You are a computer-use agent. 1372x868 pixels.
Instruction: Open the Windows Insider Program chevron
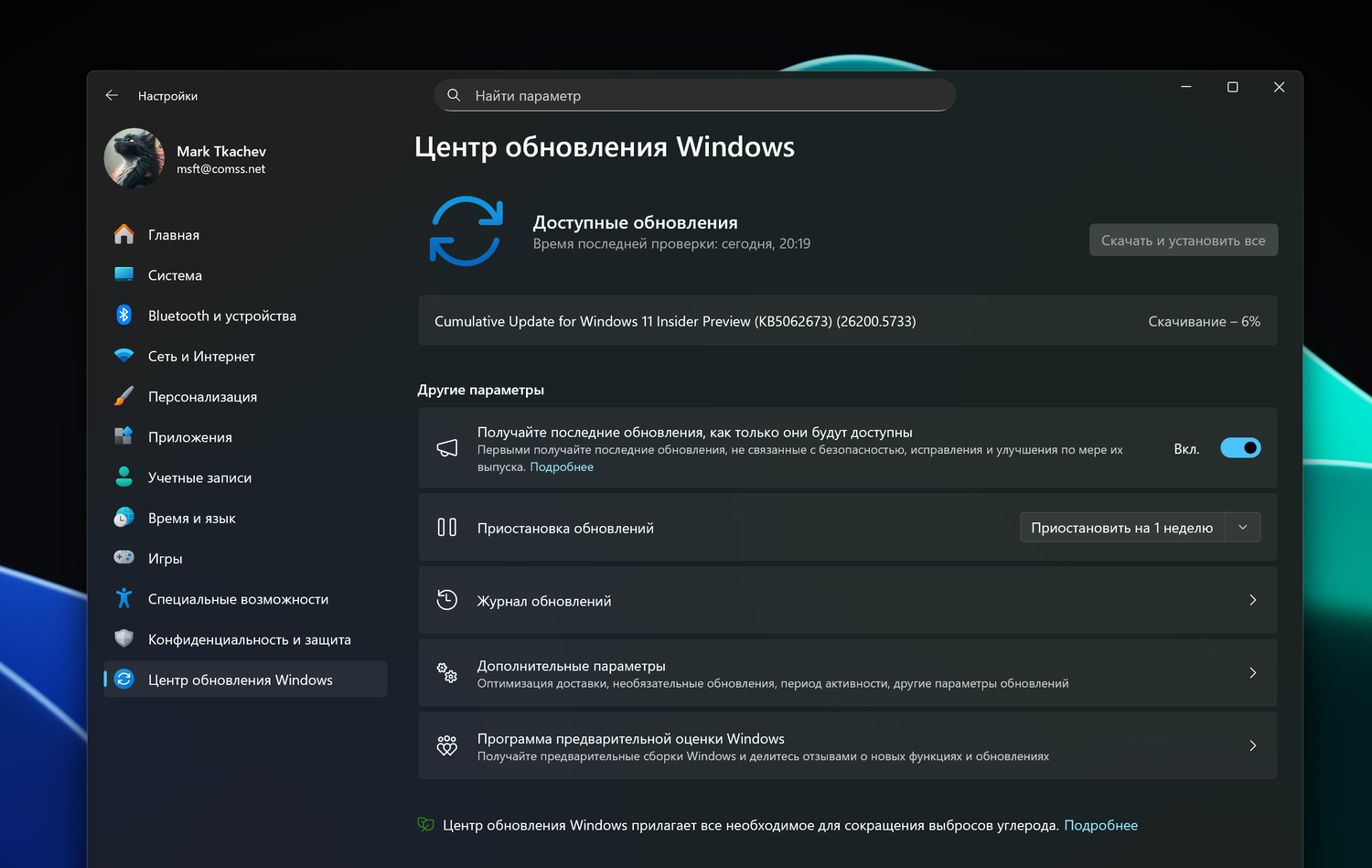tap(1252, 745)
